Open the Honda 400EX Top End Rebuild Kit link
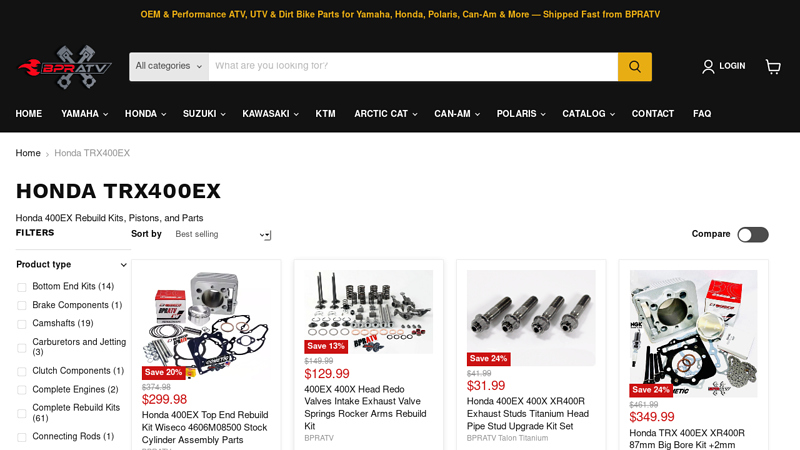 [205, 428]
